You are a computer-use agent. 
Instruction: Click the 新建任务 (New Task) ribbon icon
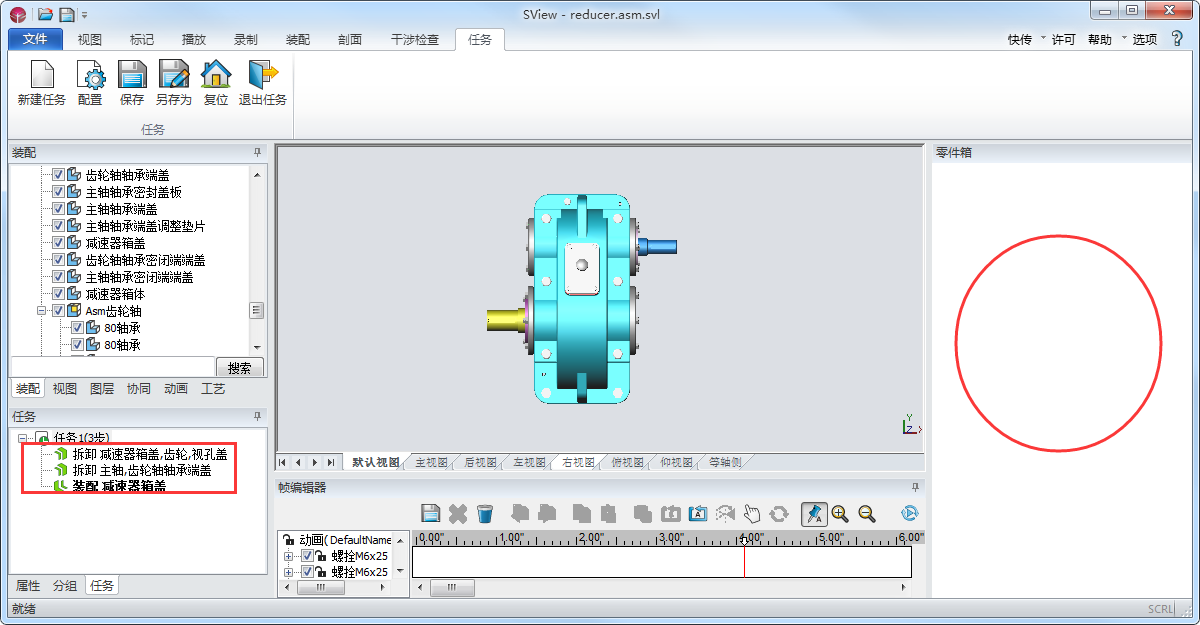tap(41, 75)
